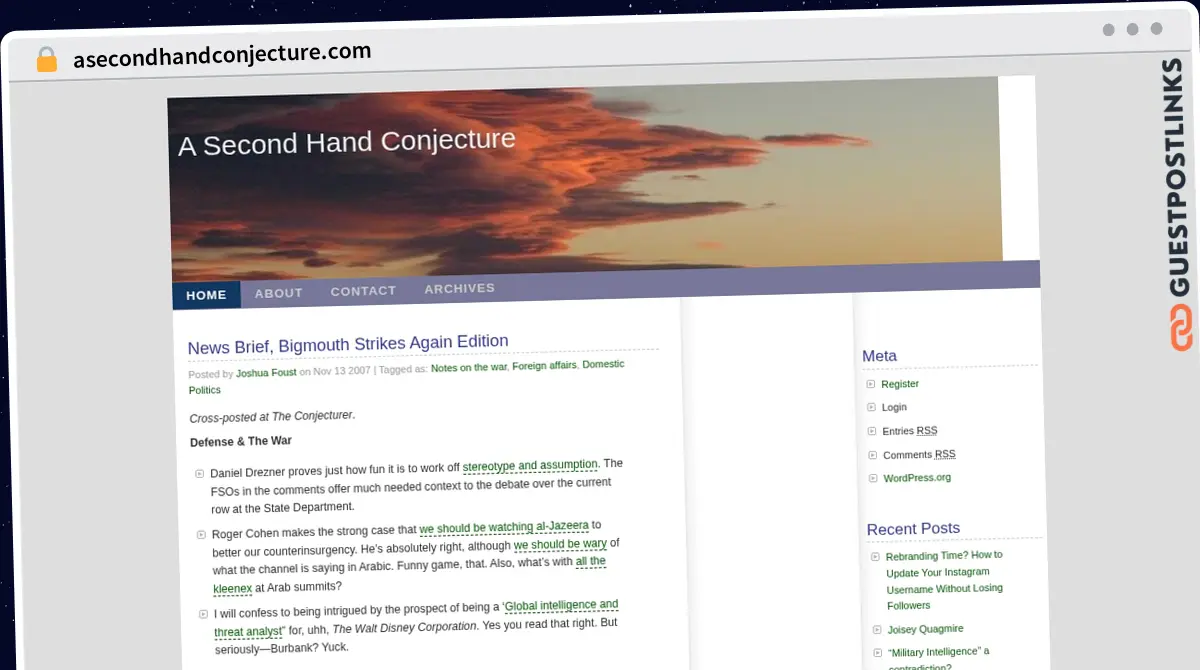Click the Recent Posts sidebar heading
Image resolution: width=1200 pixels, height=670 pixels.
(x=913, y=529)
